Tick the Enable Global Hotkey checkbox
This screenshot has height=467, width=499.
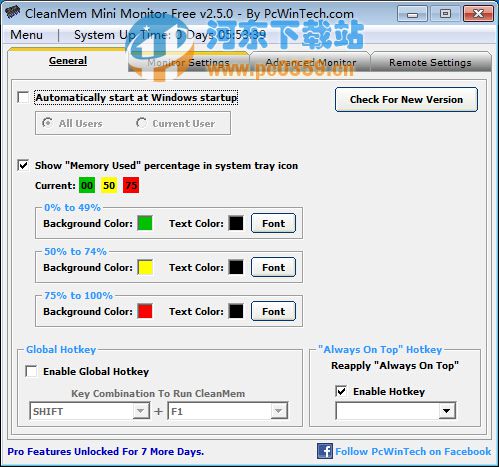tap(31, 371)
